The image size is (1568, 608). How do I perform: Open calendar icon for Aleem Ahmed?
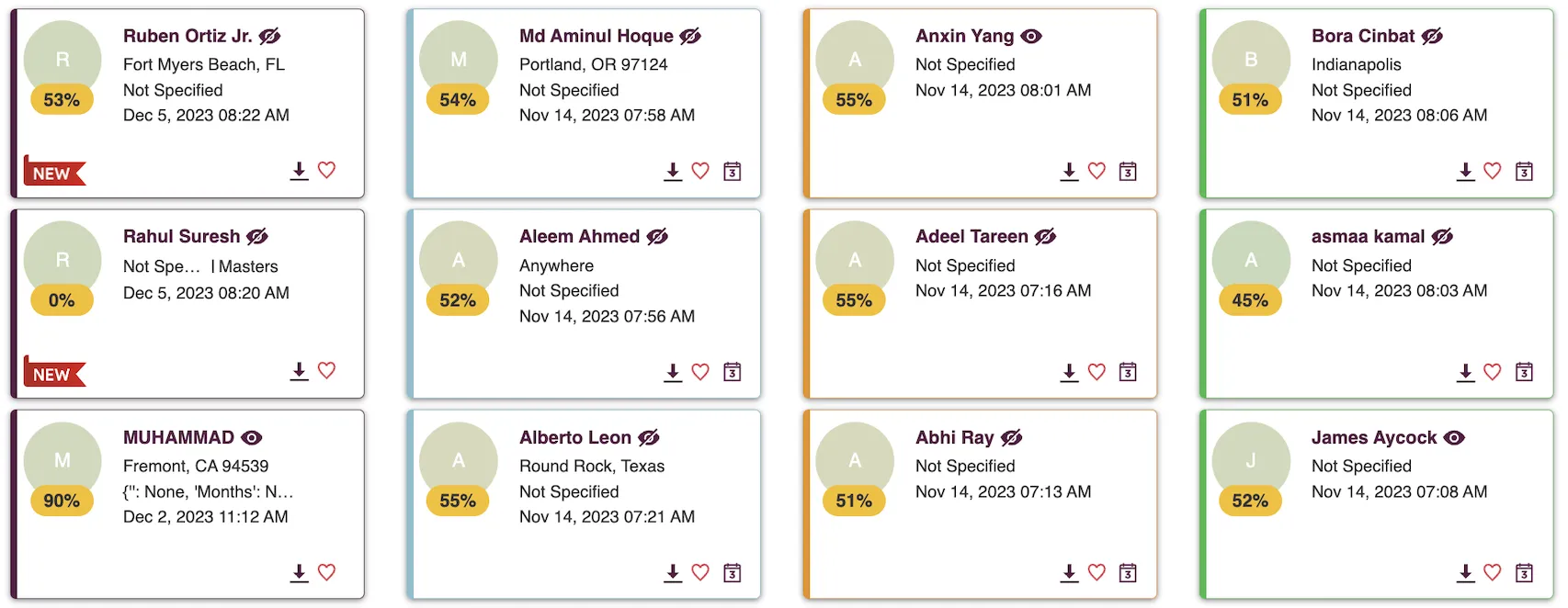click(x=732, y=372)
